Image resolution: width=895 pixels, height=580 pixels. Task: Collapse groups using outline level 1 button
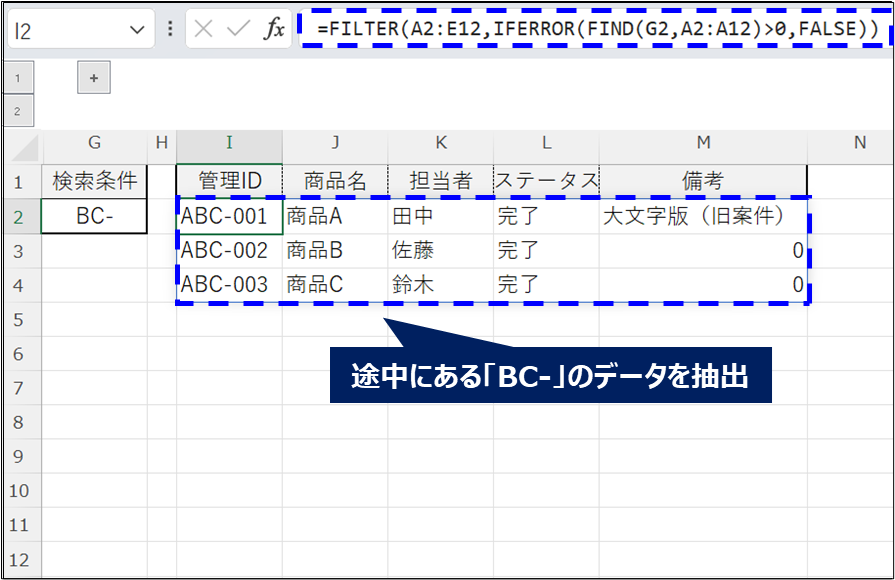[18, 77]
